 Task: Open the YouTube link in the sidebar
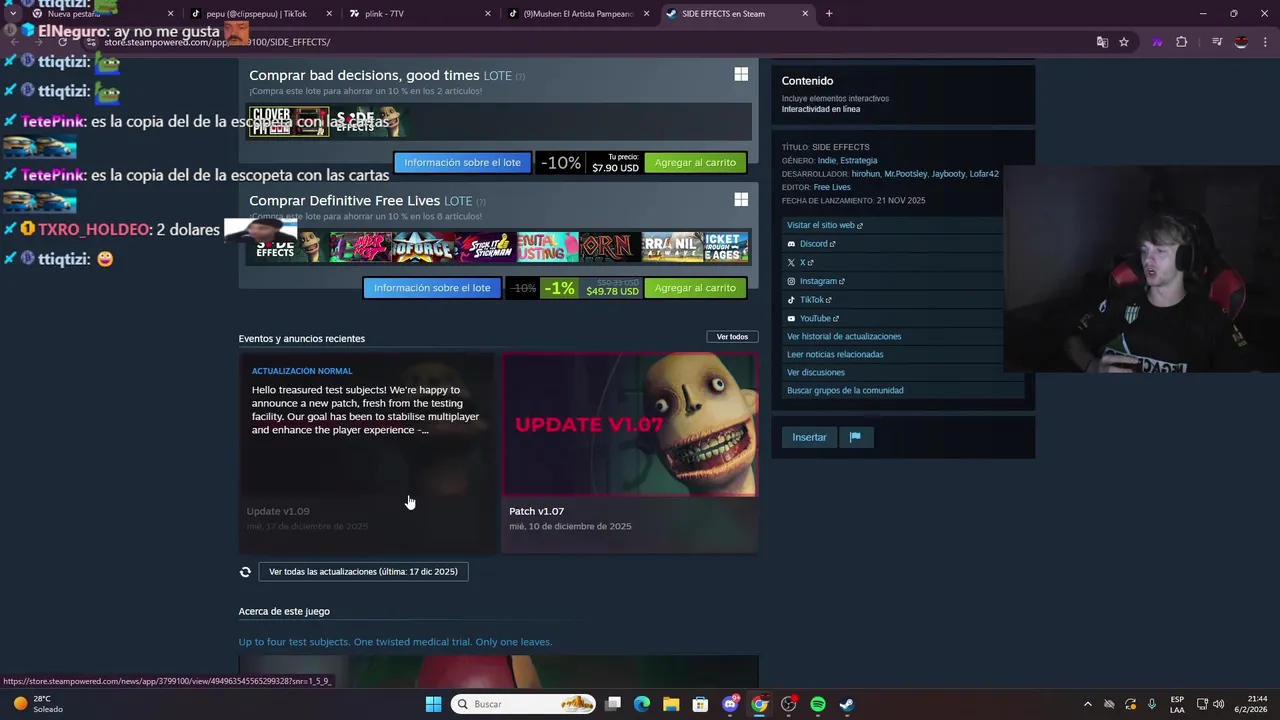[x=813, y=318]
